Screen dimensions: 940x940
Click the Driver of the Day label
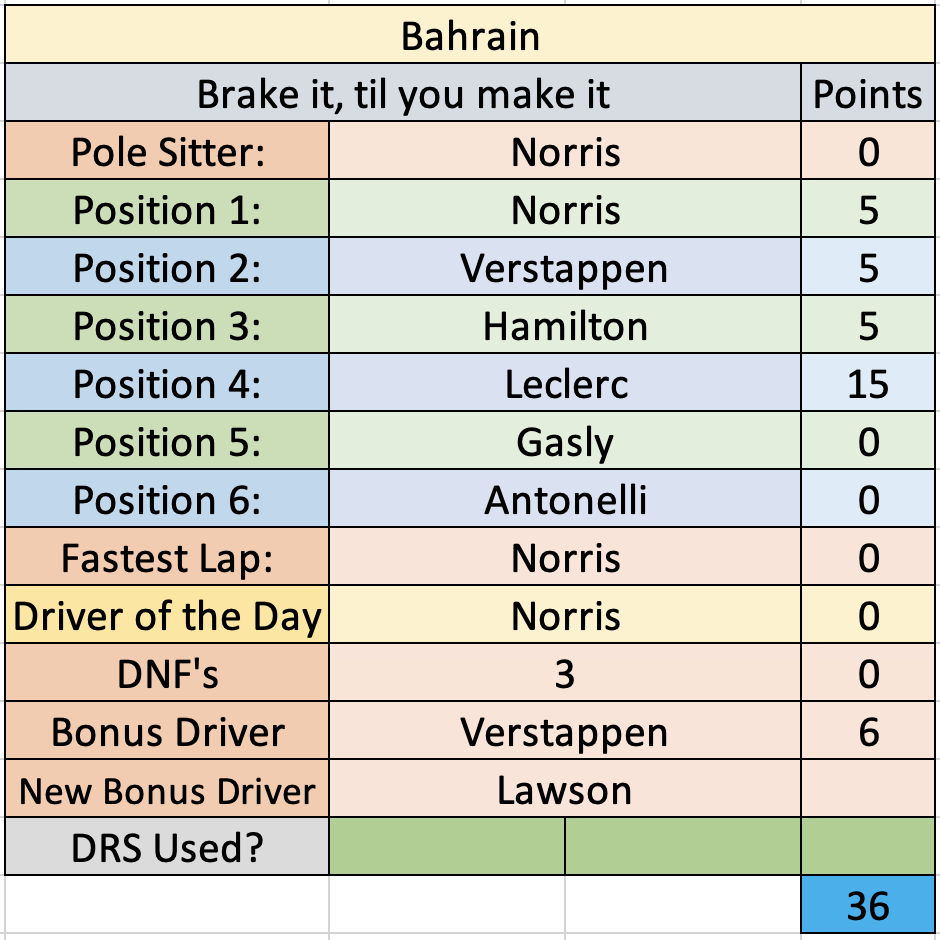point(167,615)
